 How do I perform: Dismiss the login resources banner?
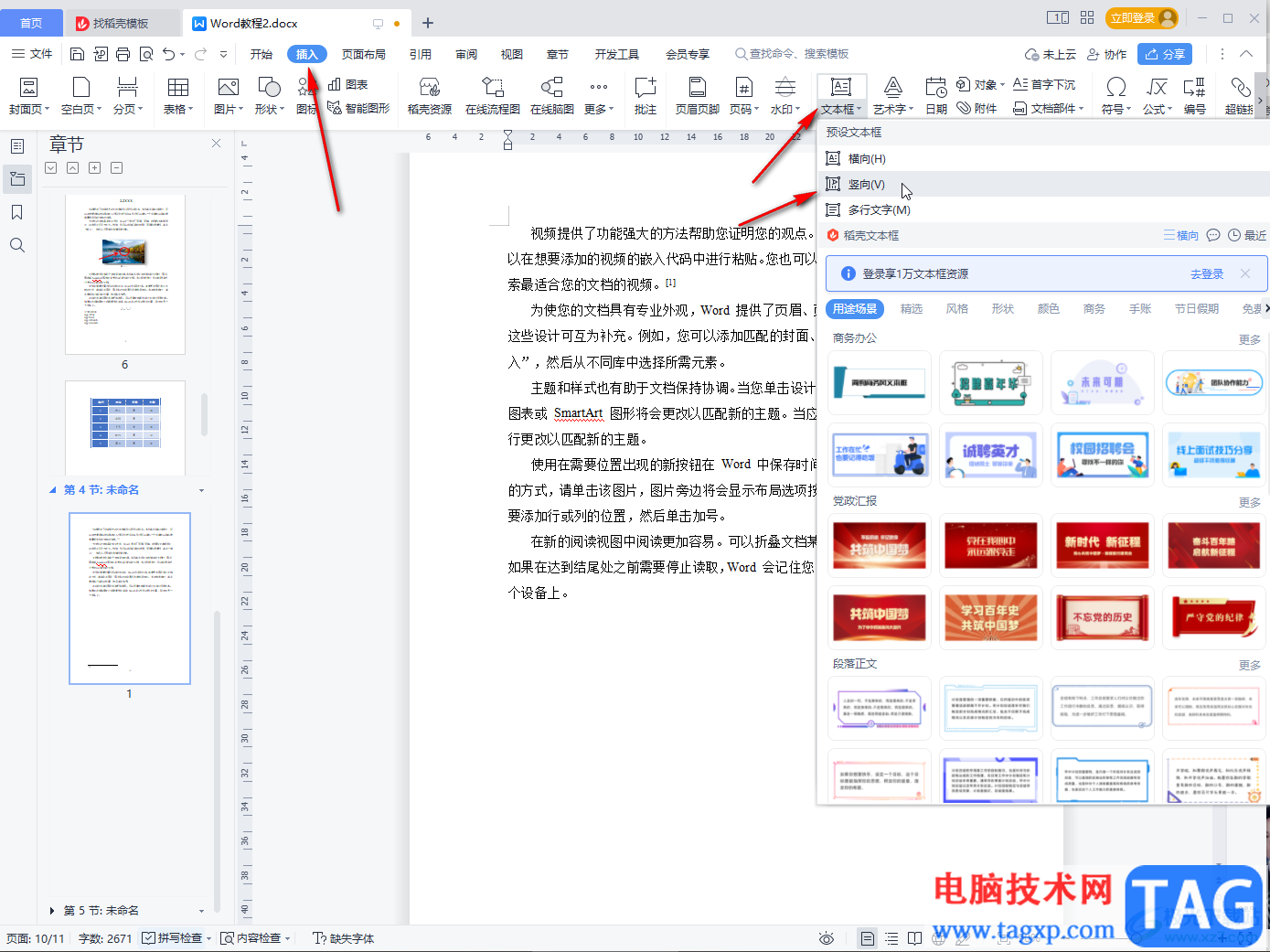(x=1245, y=273)
